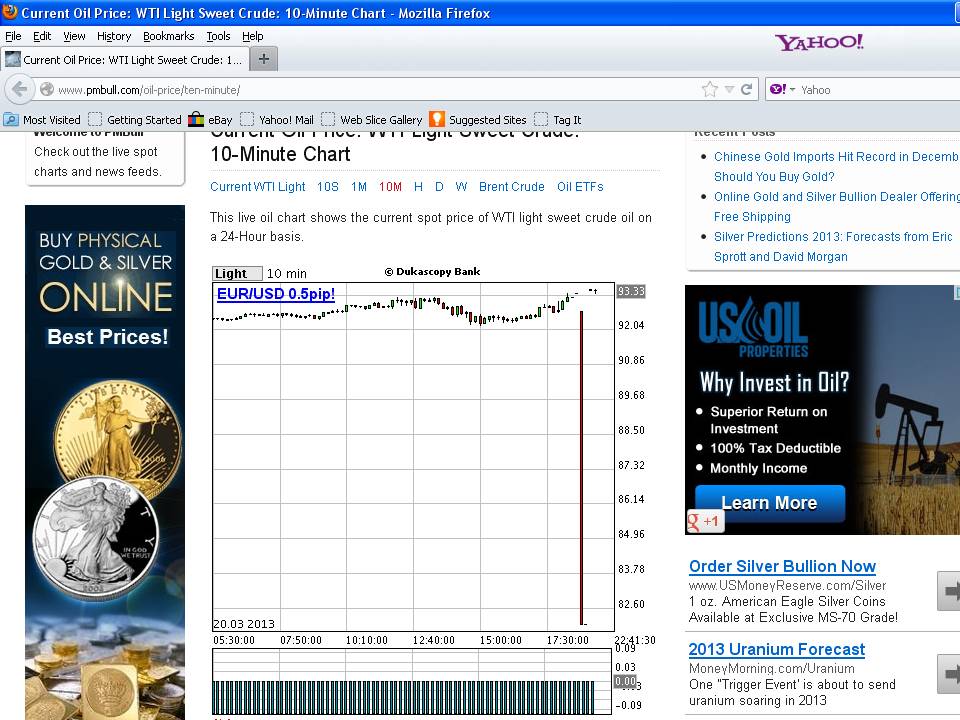Click the Yahoo search input field

[879, 89]
